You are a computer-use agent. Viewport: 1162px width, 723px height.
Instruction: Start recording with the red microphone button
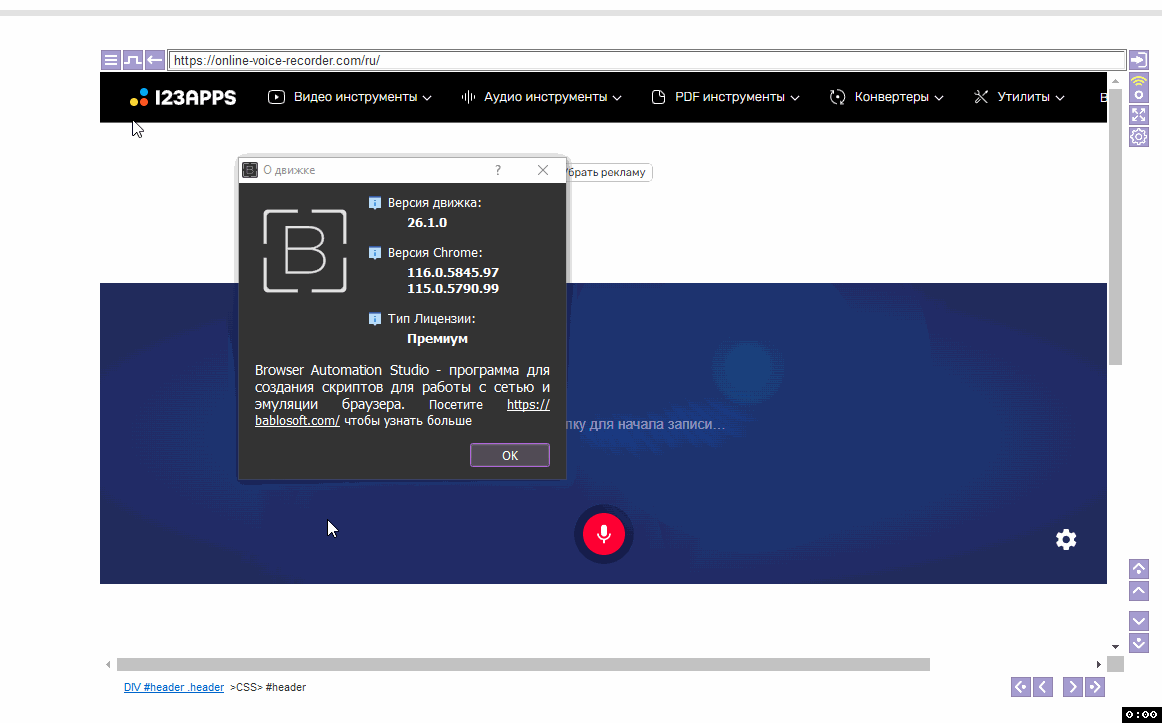[x=603, y=534]
